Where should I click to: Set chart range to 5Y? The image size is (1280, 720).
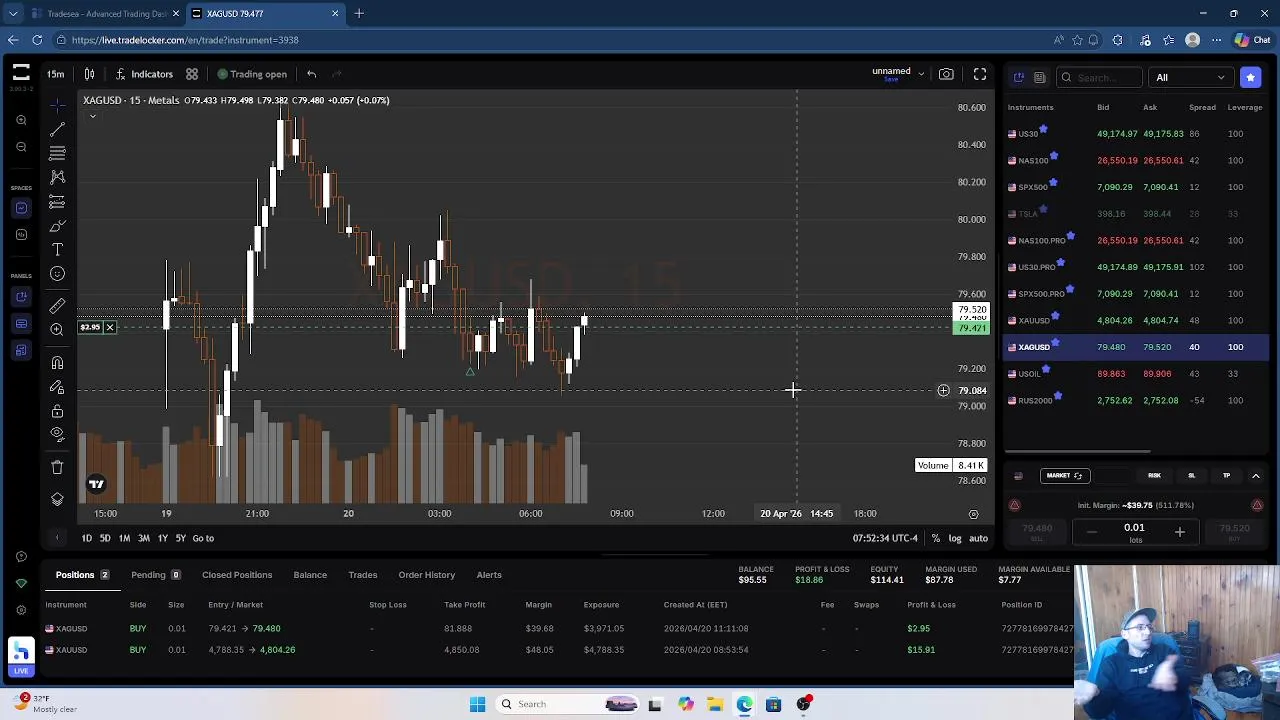tap(181, 538)
